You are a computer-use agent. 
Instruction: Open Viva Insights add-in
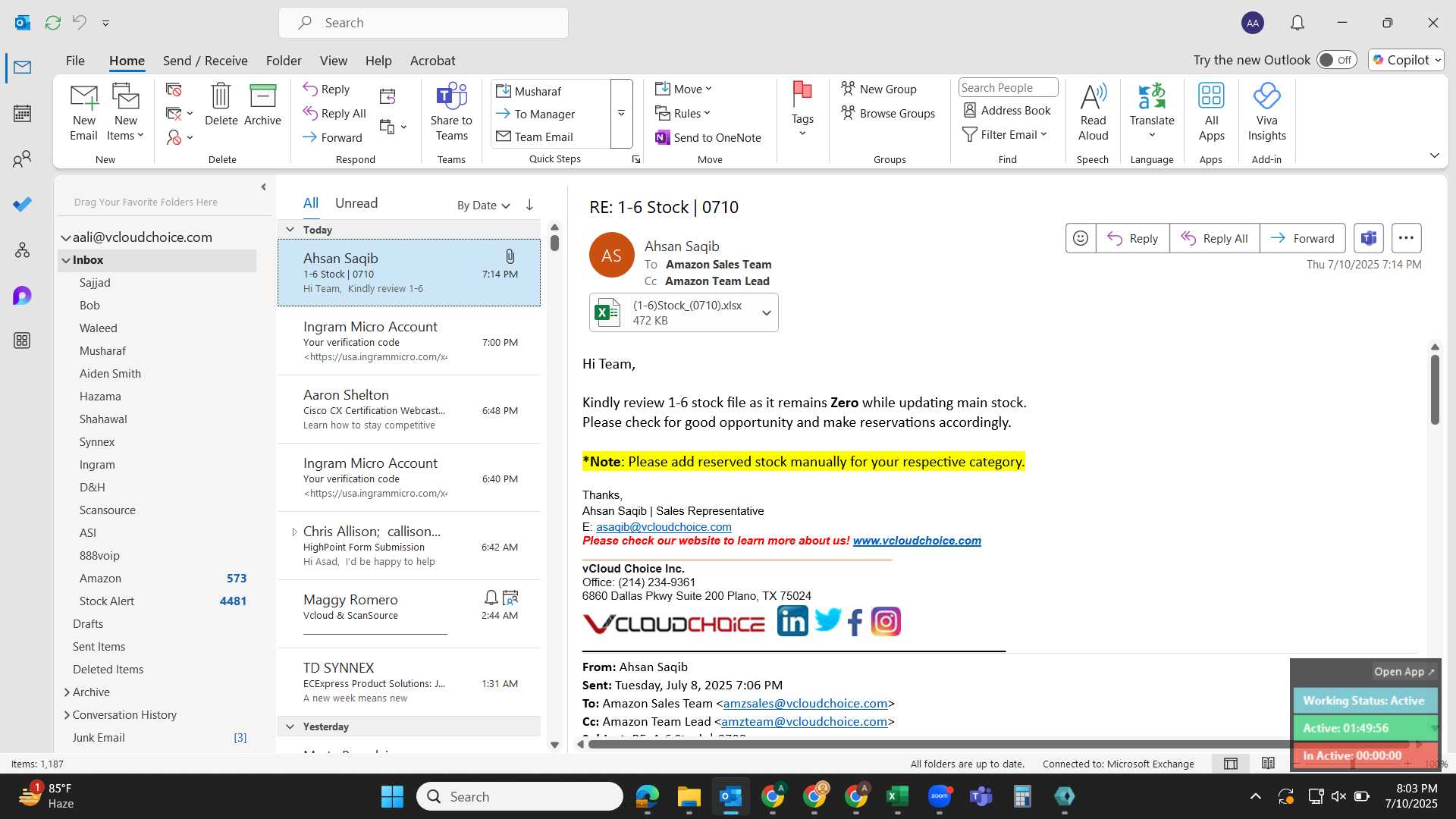(x=1266, y=112)
